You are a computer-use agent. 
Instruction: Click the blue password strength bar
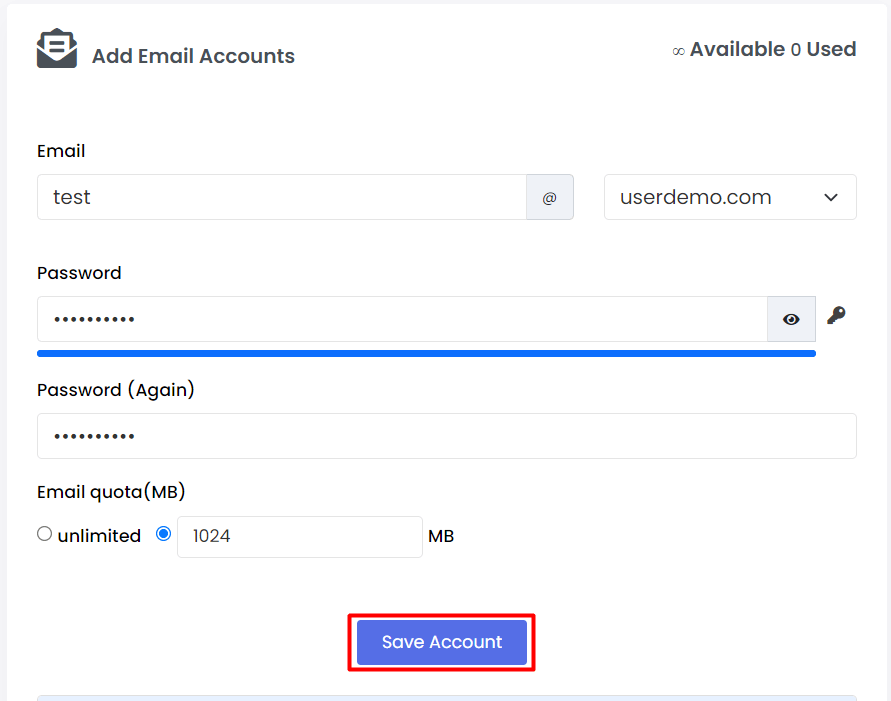[426, 353]
